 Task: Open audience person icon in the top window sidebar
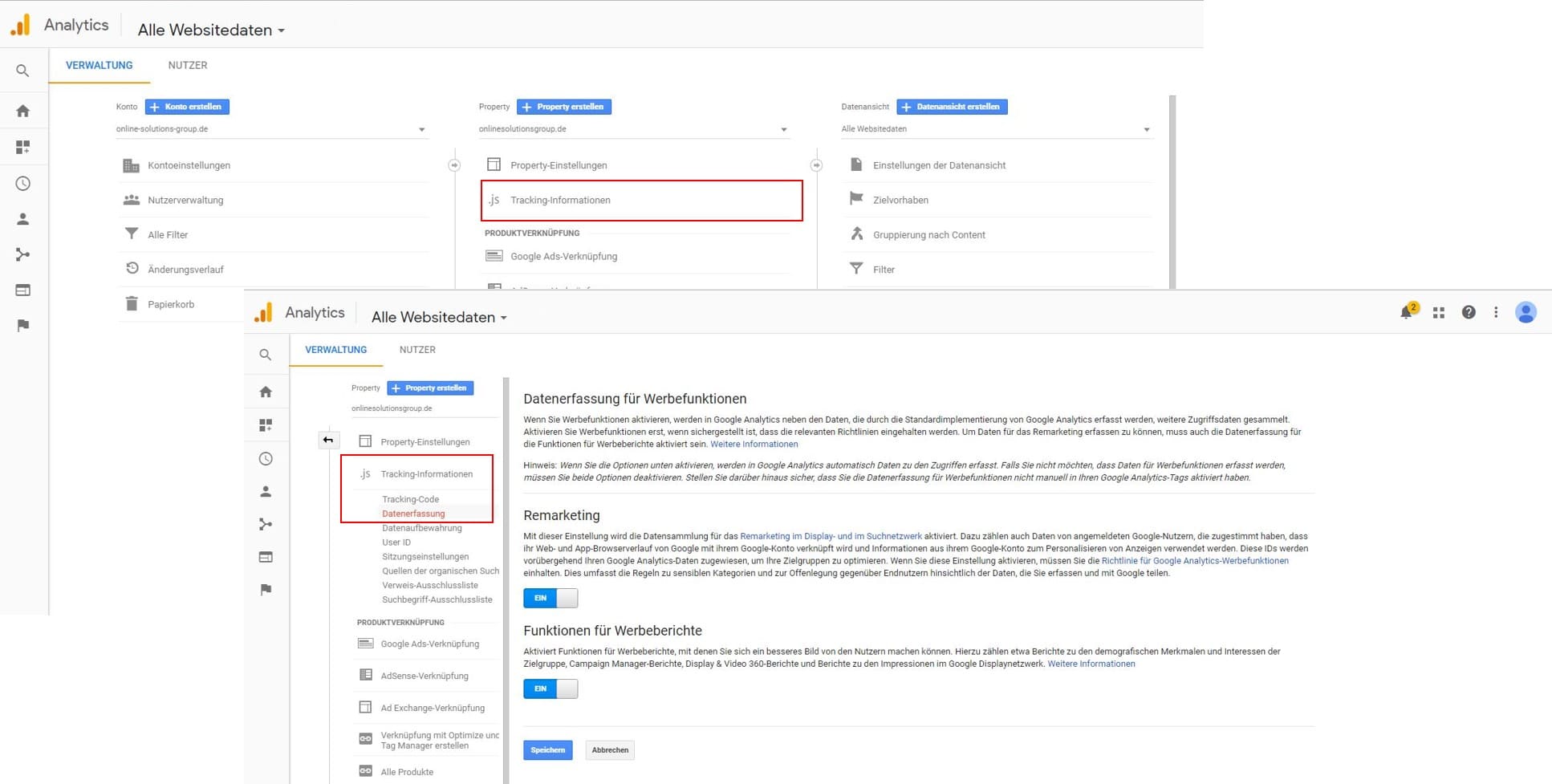point(22,219)
